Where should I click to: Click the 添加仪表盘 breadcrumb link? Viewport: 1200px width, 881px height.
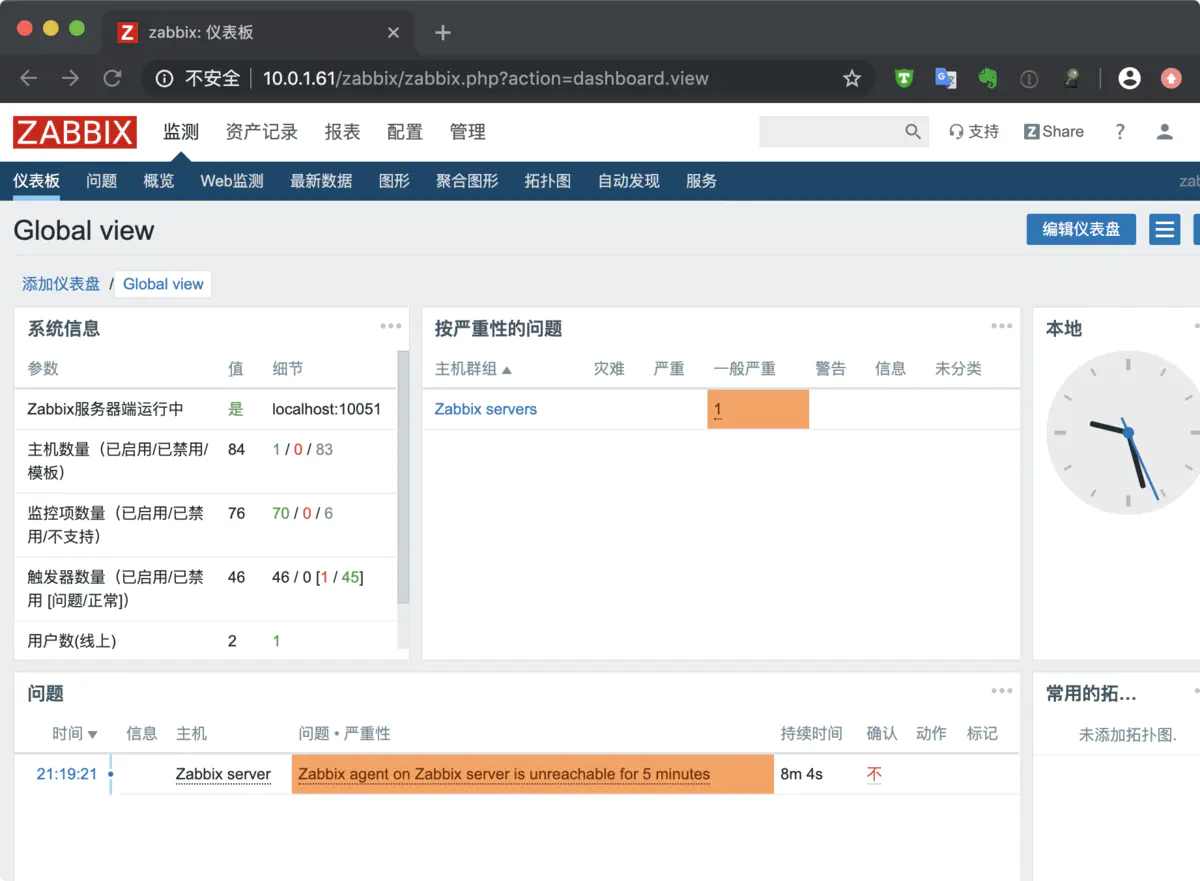point(61,284)
